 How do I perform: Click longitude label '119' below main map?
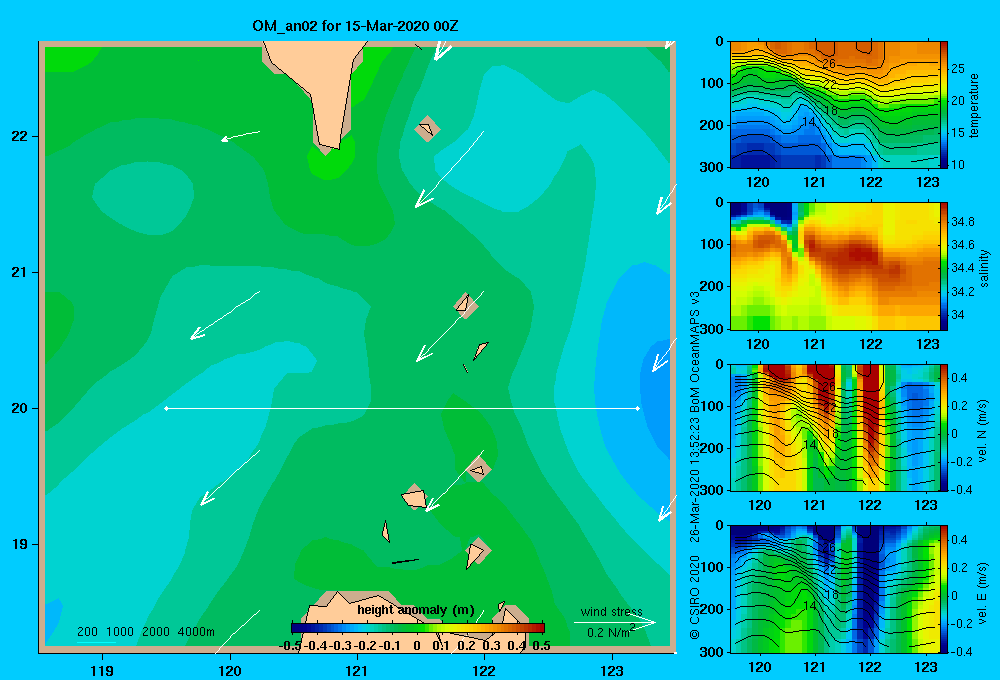pos(102,670)
